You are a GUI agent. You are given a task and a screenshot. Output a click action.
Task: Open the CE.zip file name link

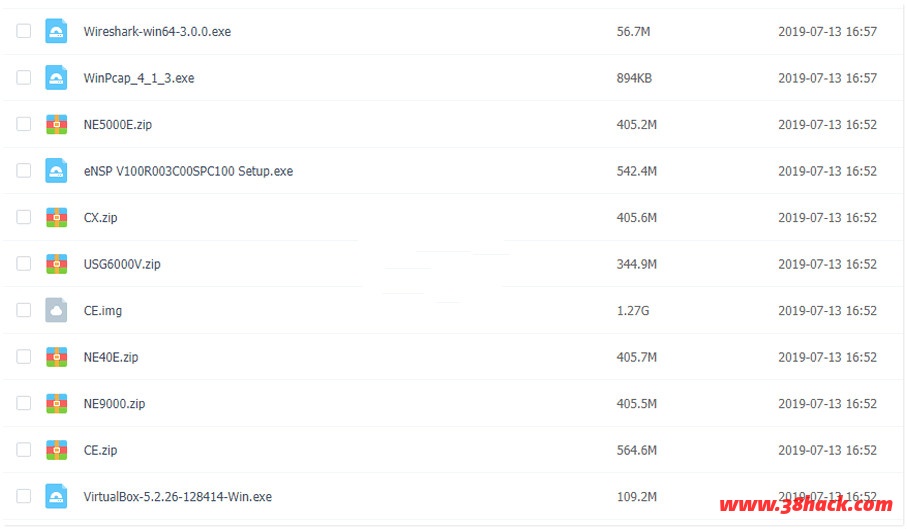click(x=100, y=450)
